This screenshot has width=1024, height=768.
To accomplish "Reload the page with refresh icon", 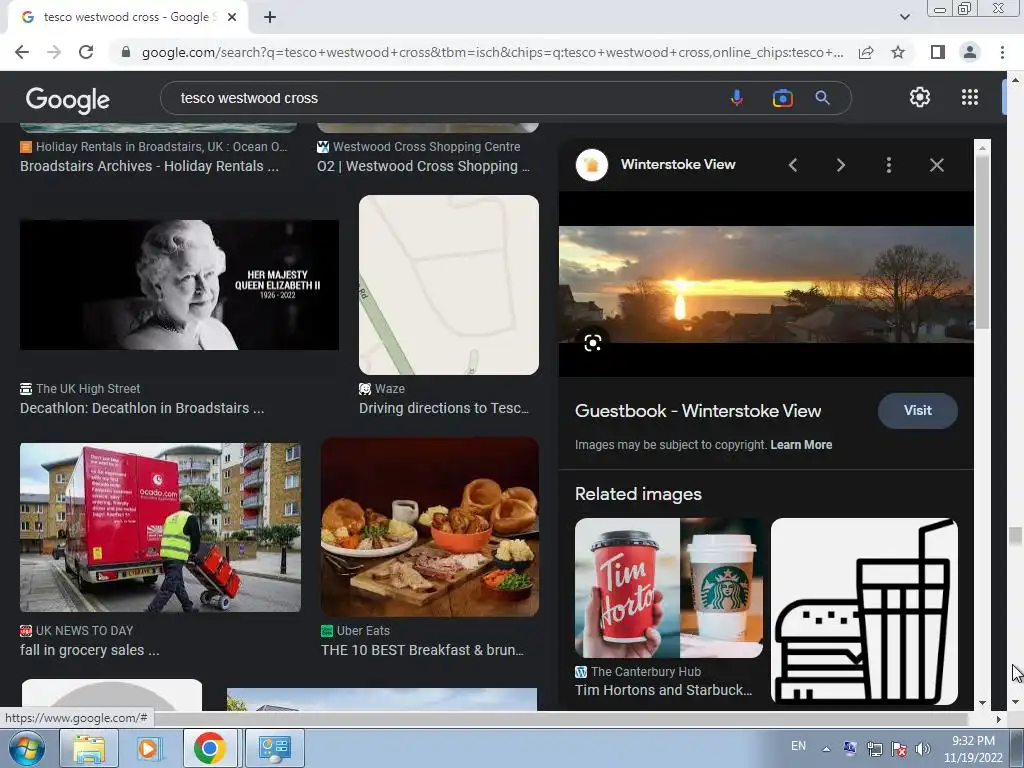I will (86, 52).
